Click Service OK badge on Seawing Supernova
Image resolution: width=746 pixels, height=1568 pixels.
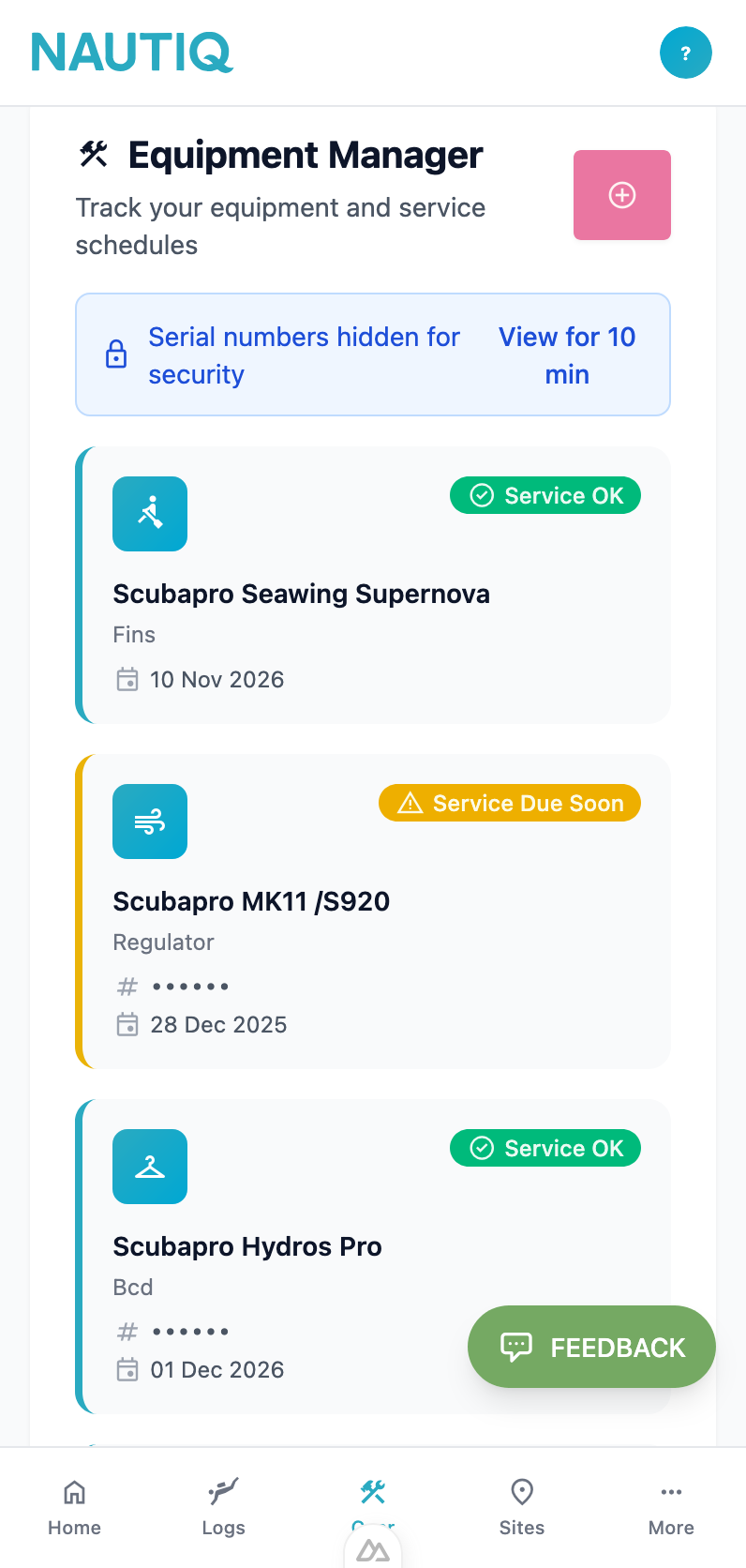point(545,495)
